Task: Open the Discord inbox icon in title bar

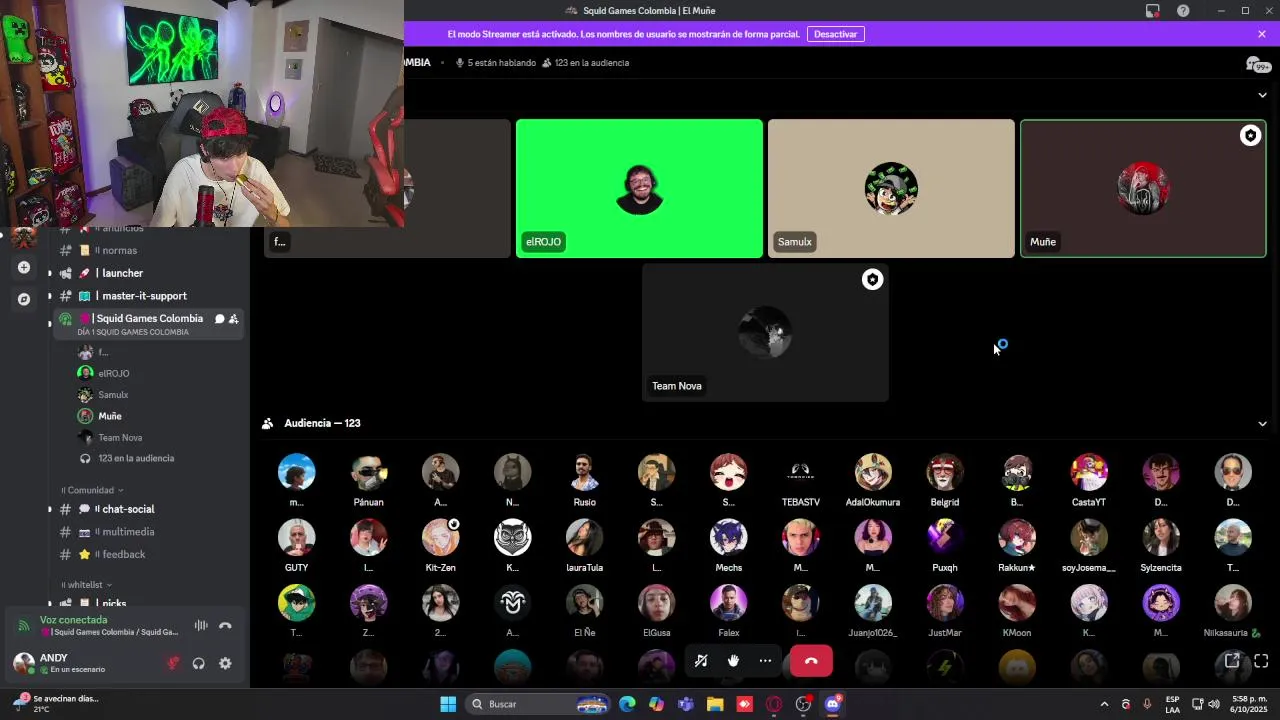Action: click(x=1152, y=11)
